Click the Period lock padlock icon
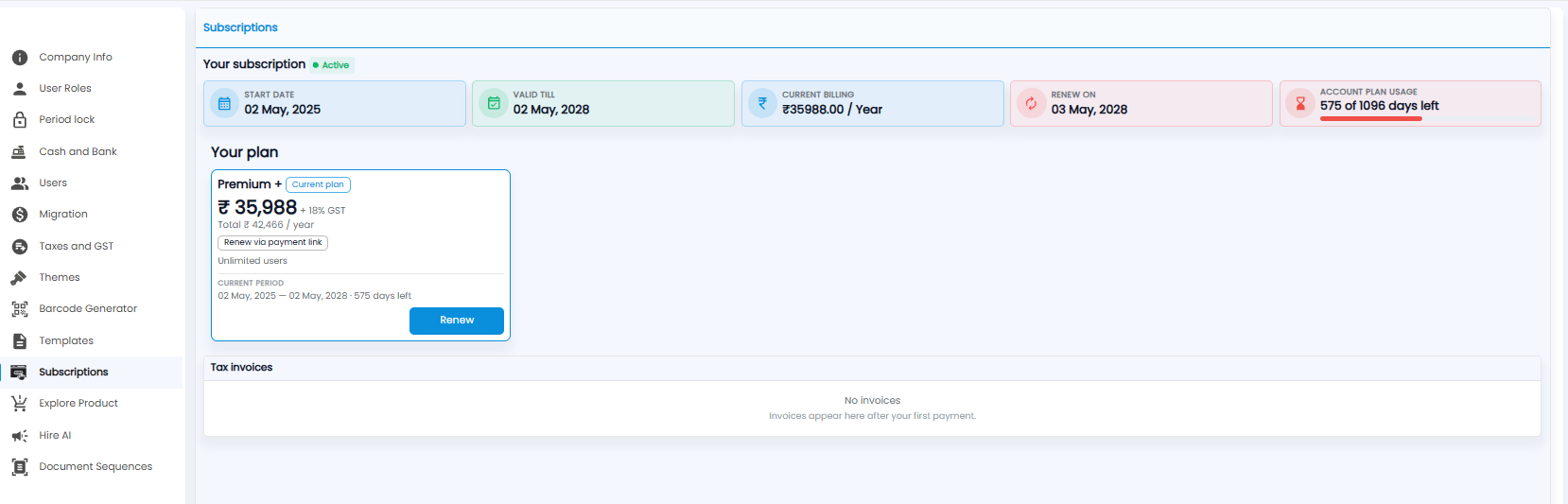 tap(19, 120)
